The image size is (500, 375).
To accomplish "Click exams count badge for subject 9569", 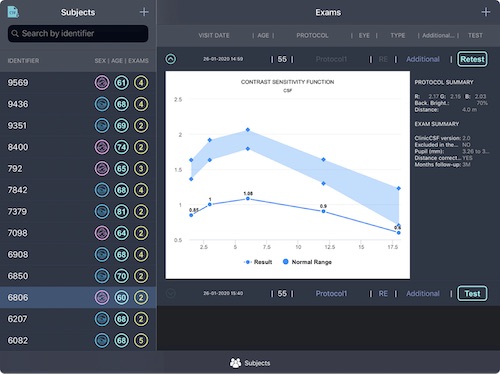I will pyautogui.click(x=141, y=83).
